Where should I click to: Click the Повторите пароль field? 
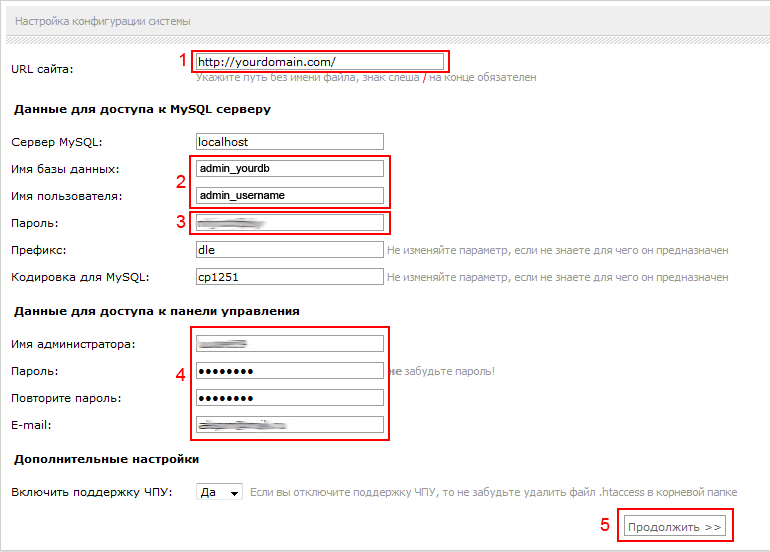click(290, 398)
